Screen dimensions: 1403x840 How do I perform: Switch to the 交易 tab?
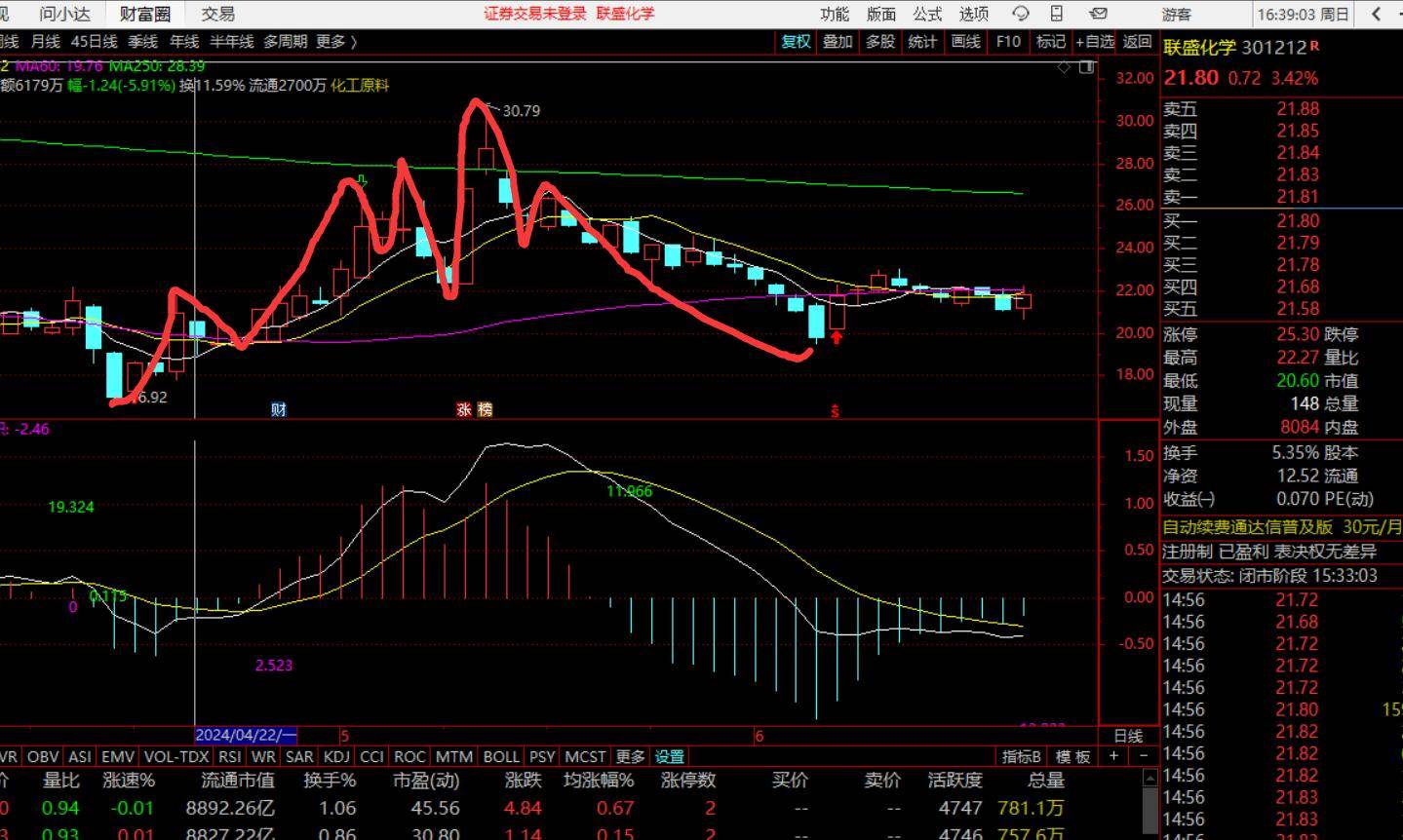[218, 14]
